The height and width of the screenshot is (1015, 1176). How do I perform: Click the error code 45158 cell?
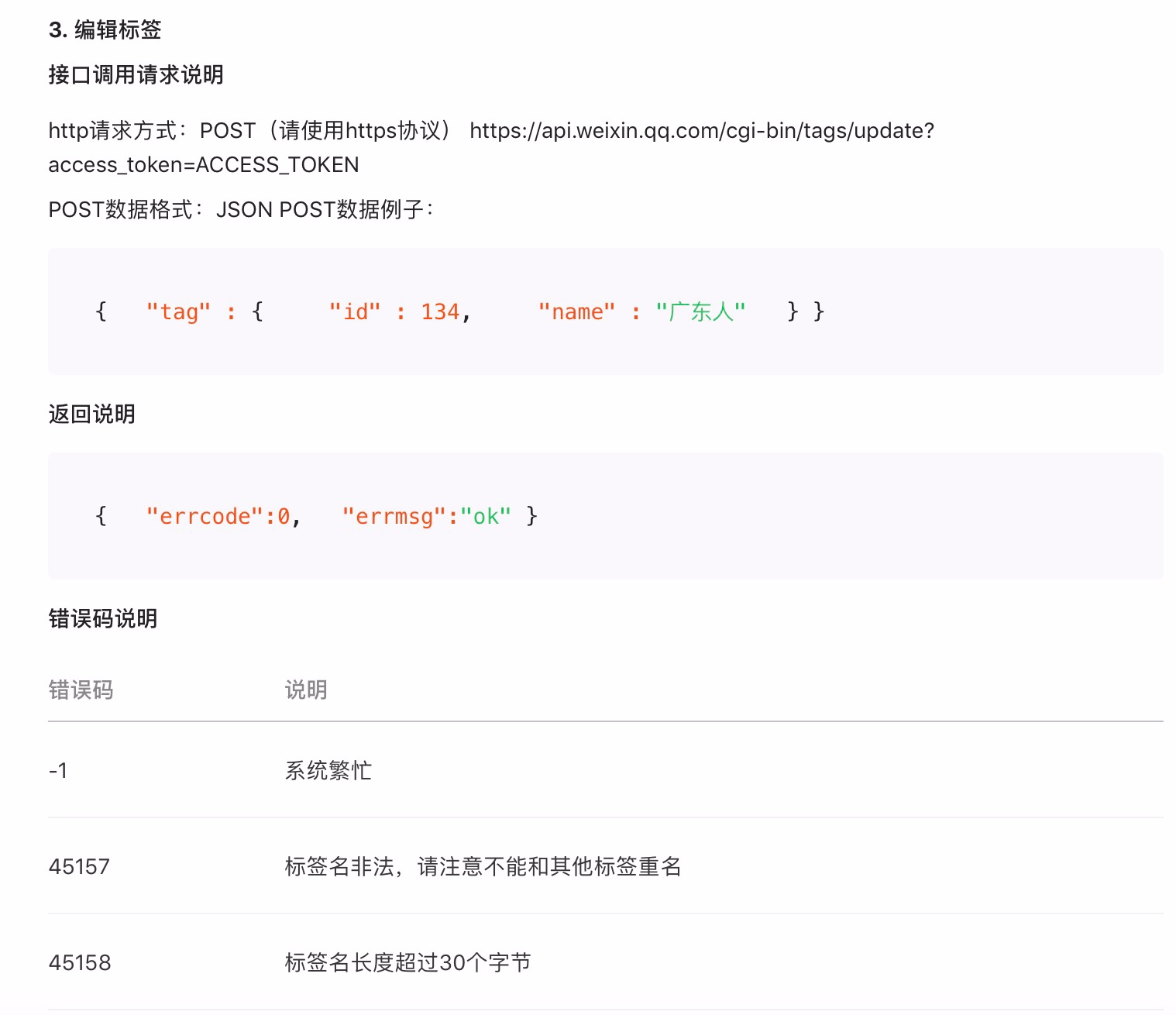(80, 962)
